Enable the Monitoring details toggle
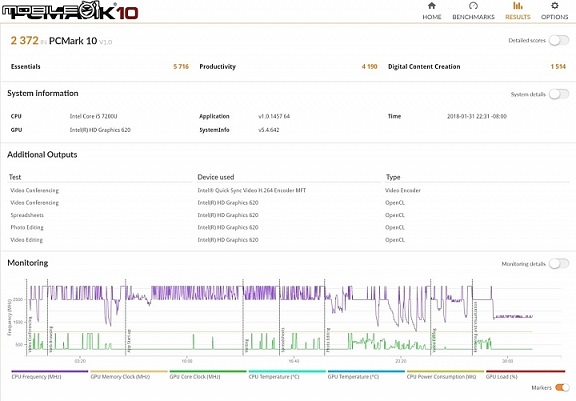This screenshot has width=576, height=401. coord(559,264)
